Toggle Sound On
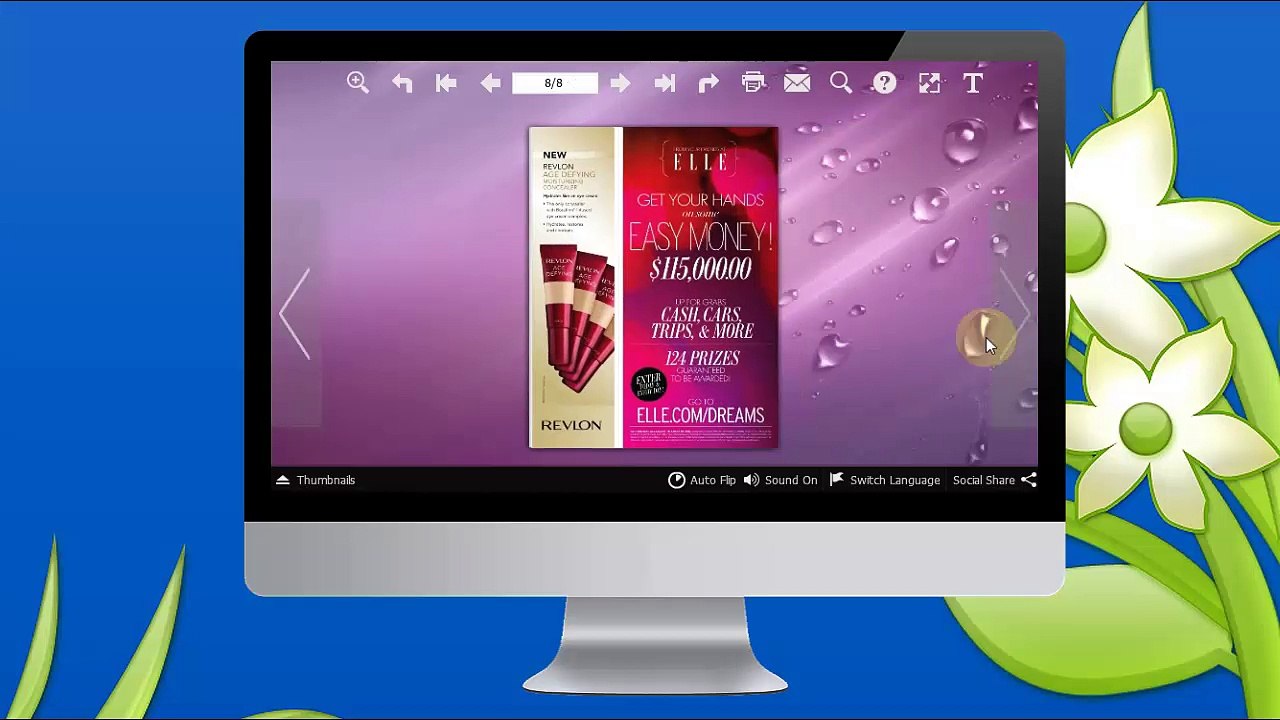1280x720 pixels. coord(780,480)
